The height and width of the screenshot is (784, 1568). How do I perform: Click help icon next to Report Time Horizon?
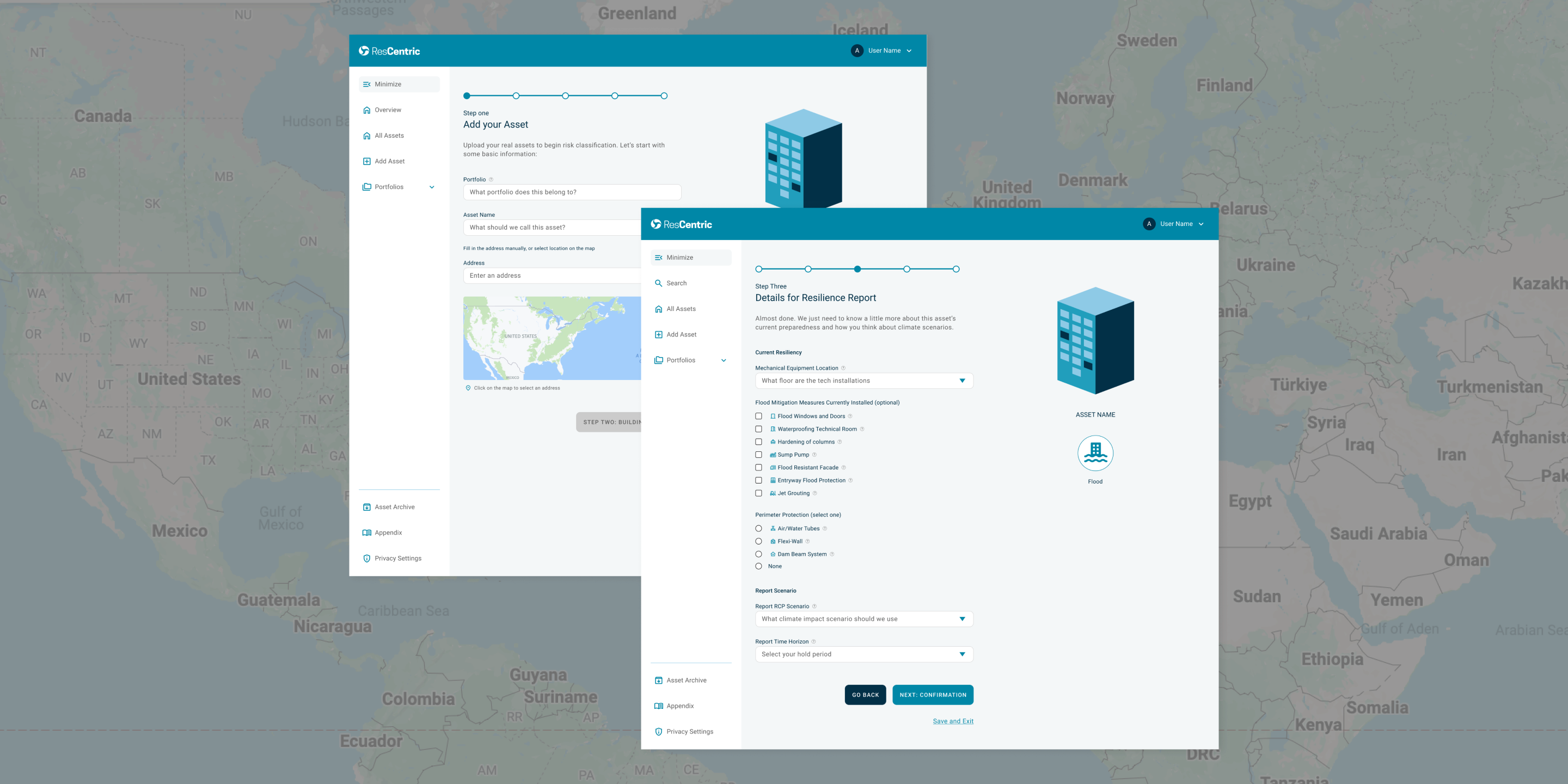click(x=814, y=641)
